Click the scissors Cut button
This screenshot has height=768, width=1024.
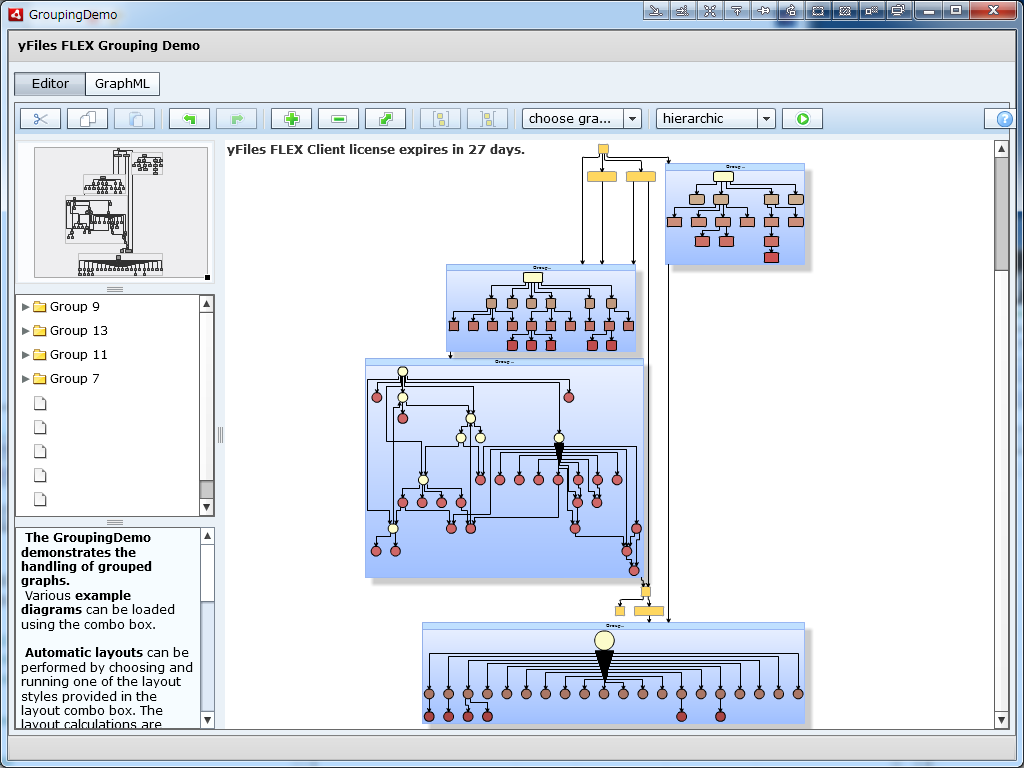[40, 119]
